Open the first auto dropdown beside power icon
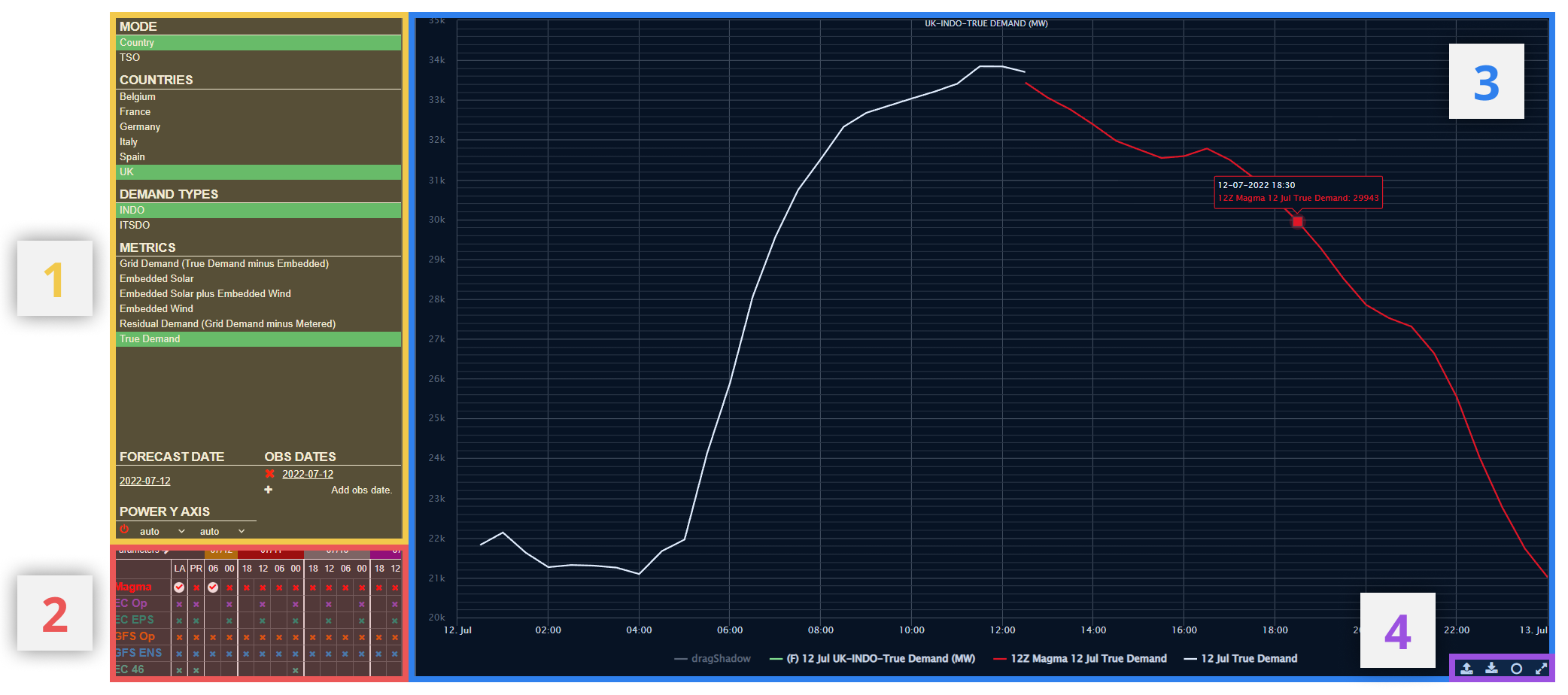This screenshot has width=1568, height=695. 163,531
